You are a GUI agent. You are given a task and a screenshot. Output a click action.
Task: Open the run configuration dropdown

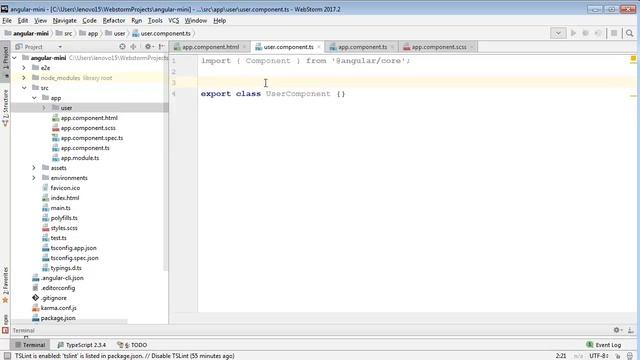pos(558,33)
